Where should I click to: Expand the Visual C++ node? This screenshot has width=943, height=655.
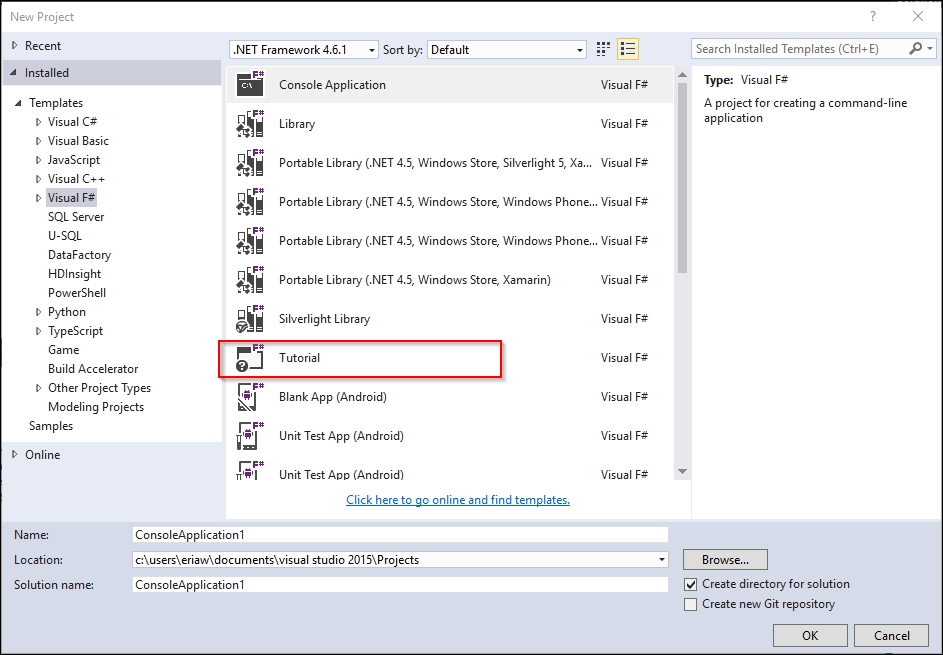pyautogui.click(x=38, y=179)
